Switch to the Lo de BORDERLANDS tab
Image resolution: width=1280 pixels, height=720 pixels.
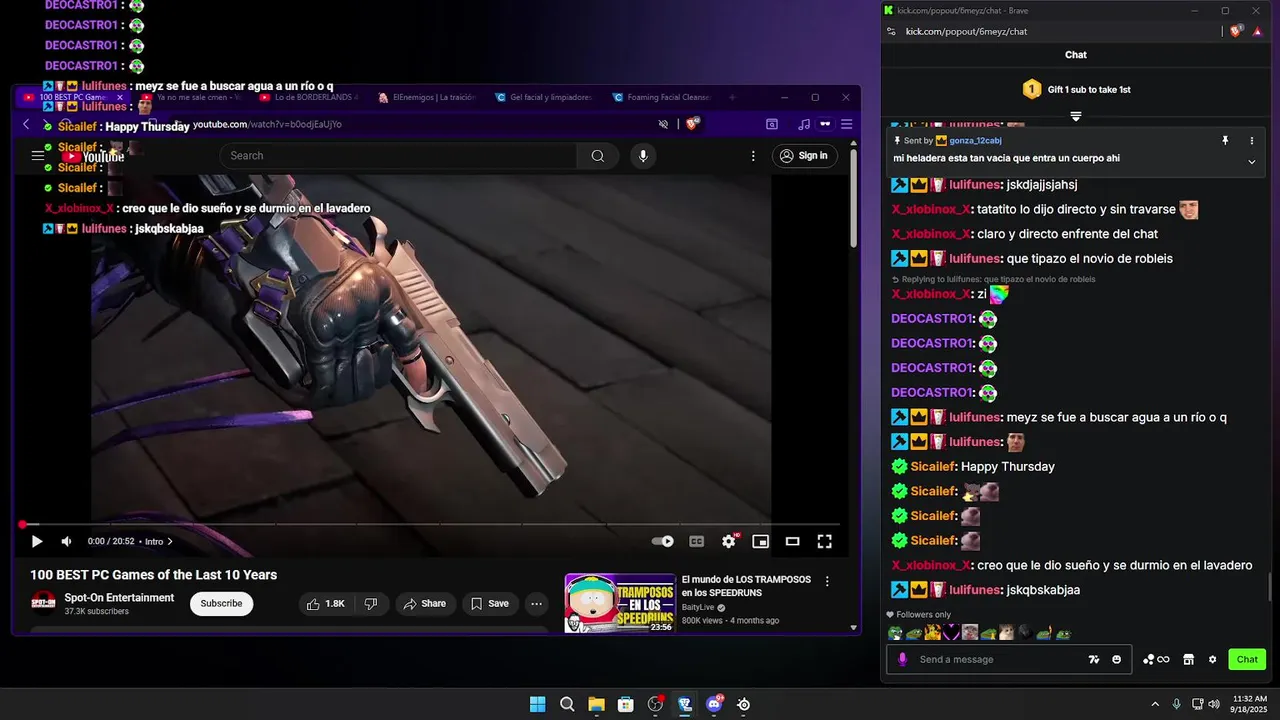pos(308,97)
